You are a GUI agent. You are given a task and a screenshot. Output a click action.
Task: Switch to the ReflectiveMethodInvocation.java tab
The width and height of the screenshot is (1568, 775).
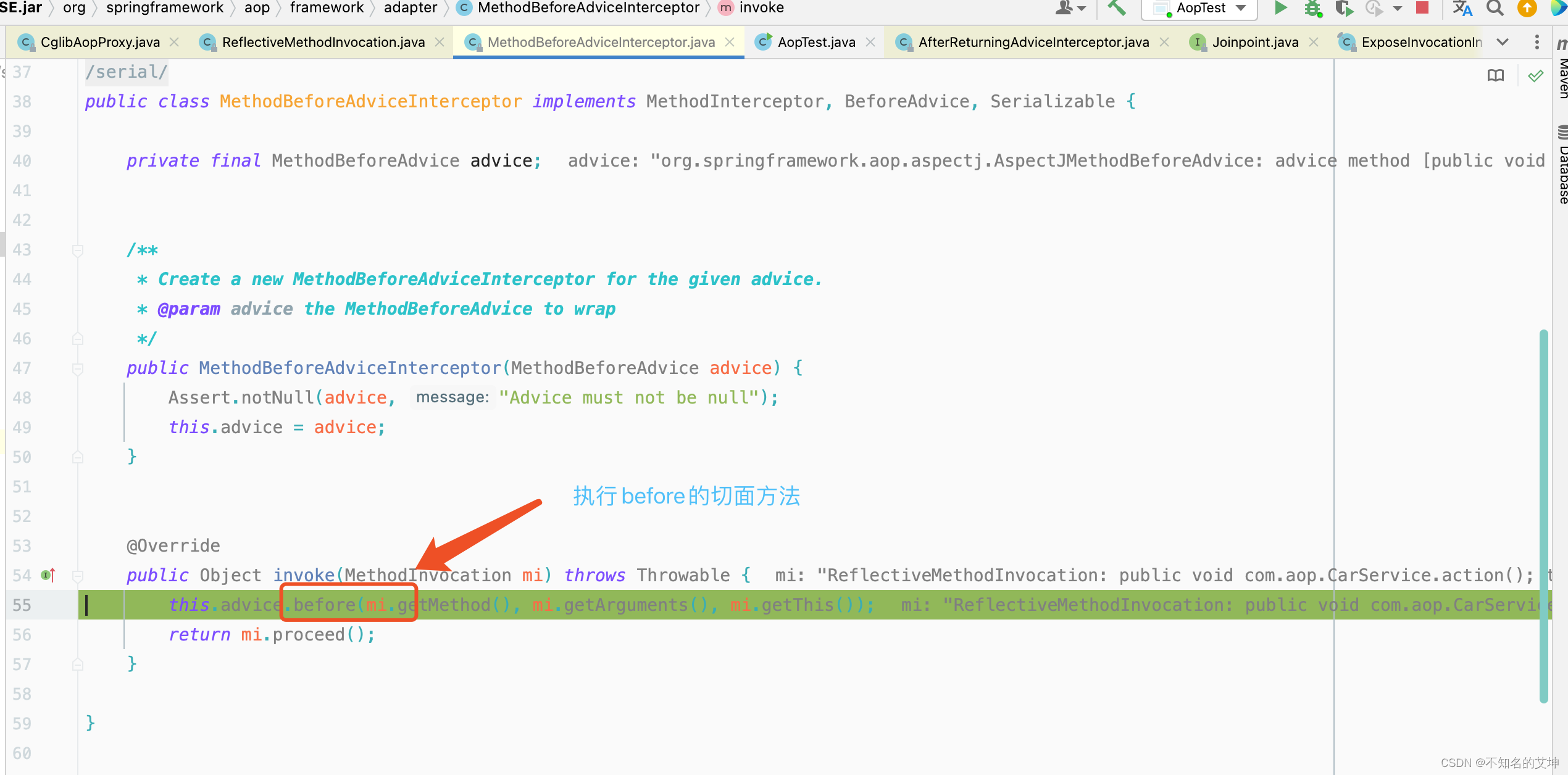click(x=322, y=42)
